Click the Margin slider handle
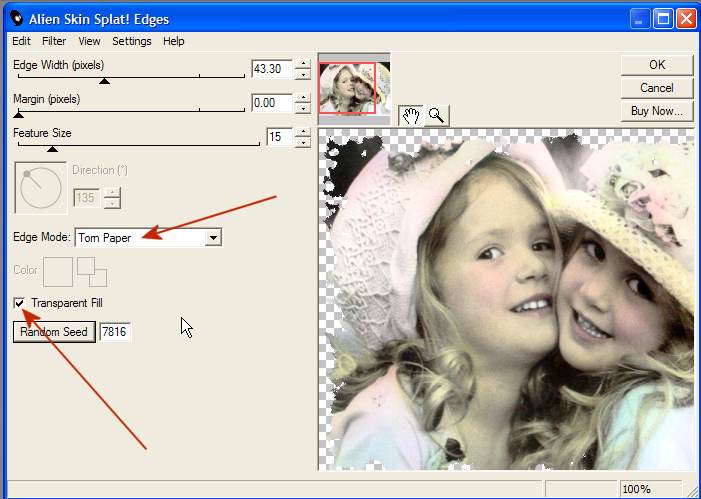The width and height of the screenshot is (701, 499). (18, 114)
